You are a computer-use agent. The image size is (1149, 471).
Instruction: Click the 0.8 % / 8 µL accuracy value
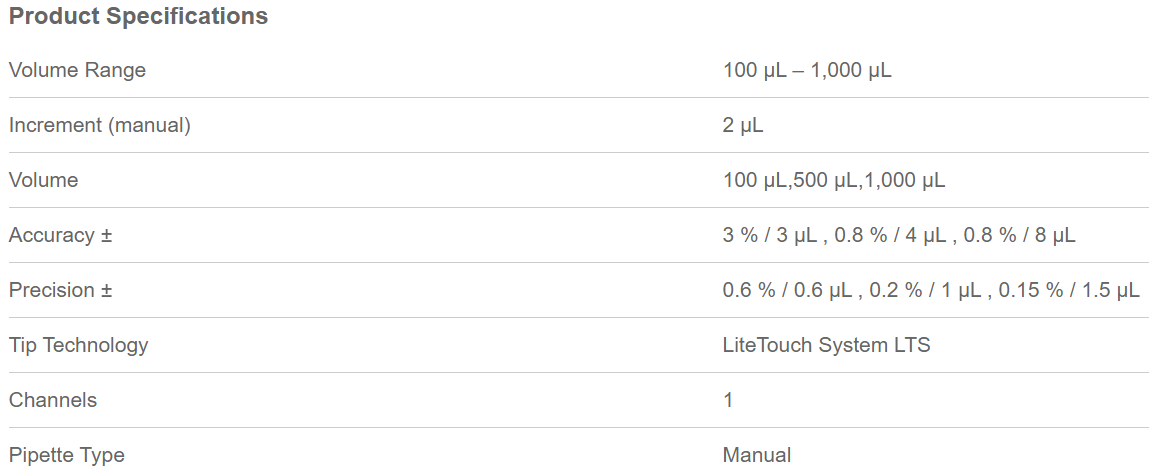coord(1020,235)
